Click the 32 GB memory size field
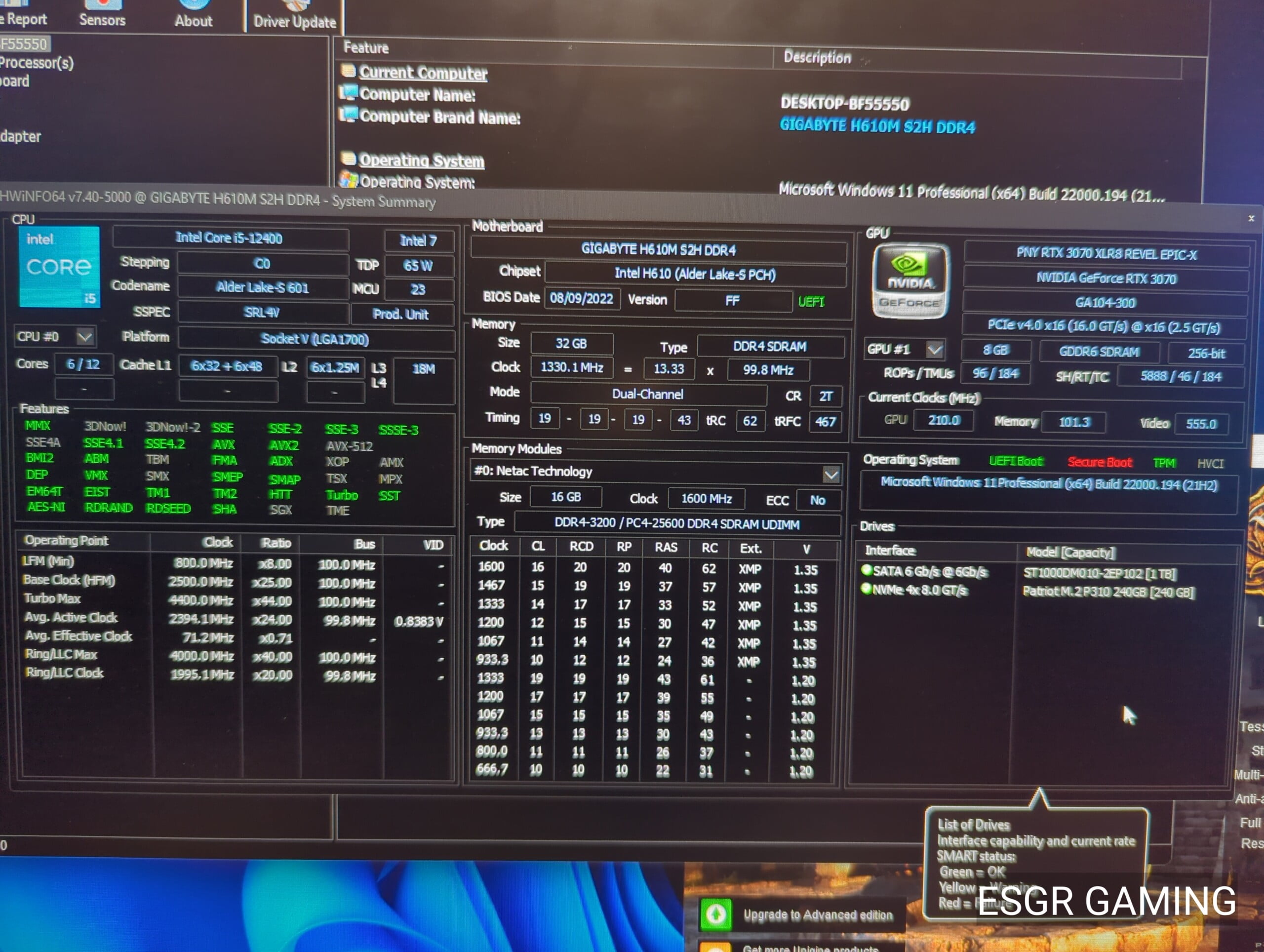 coord(571,344)
